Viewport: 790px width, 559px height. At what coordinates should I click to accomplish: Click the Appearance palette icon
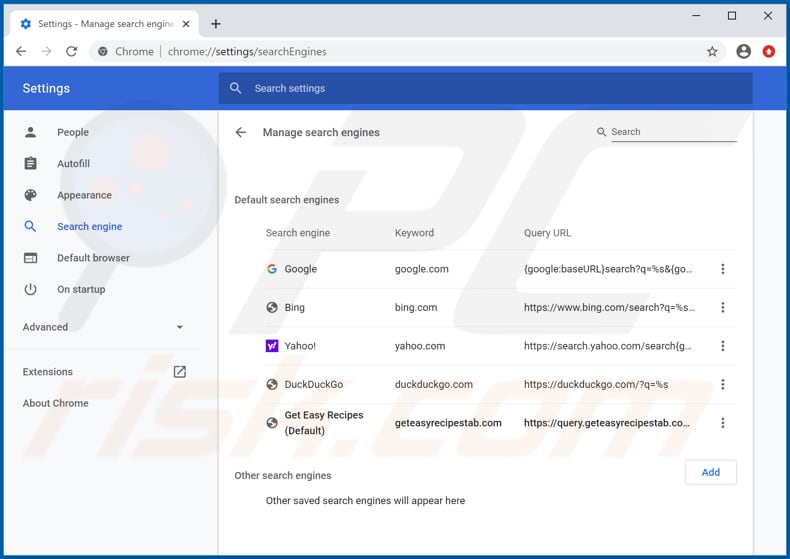click(30, 195)
